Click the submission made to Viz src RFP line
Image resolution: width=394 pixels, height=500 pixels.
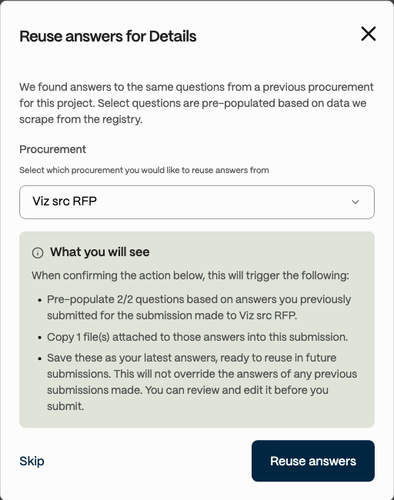(x=172, y=315)
